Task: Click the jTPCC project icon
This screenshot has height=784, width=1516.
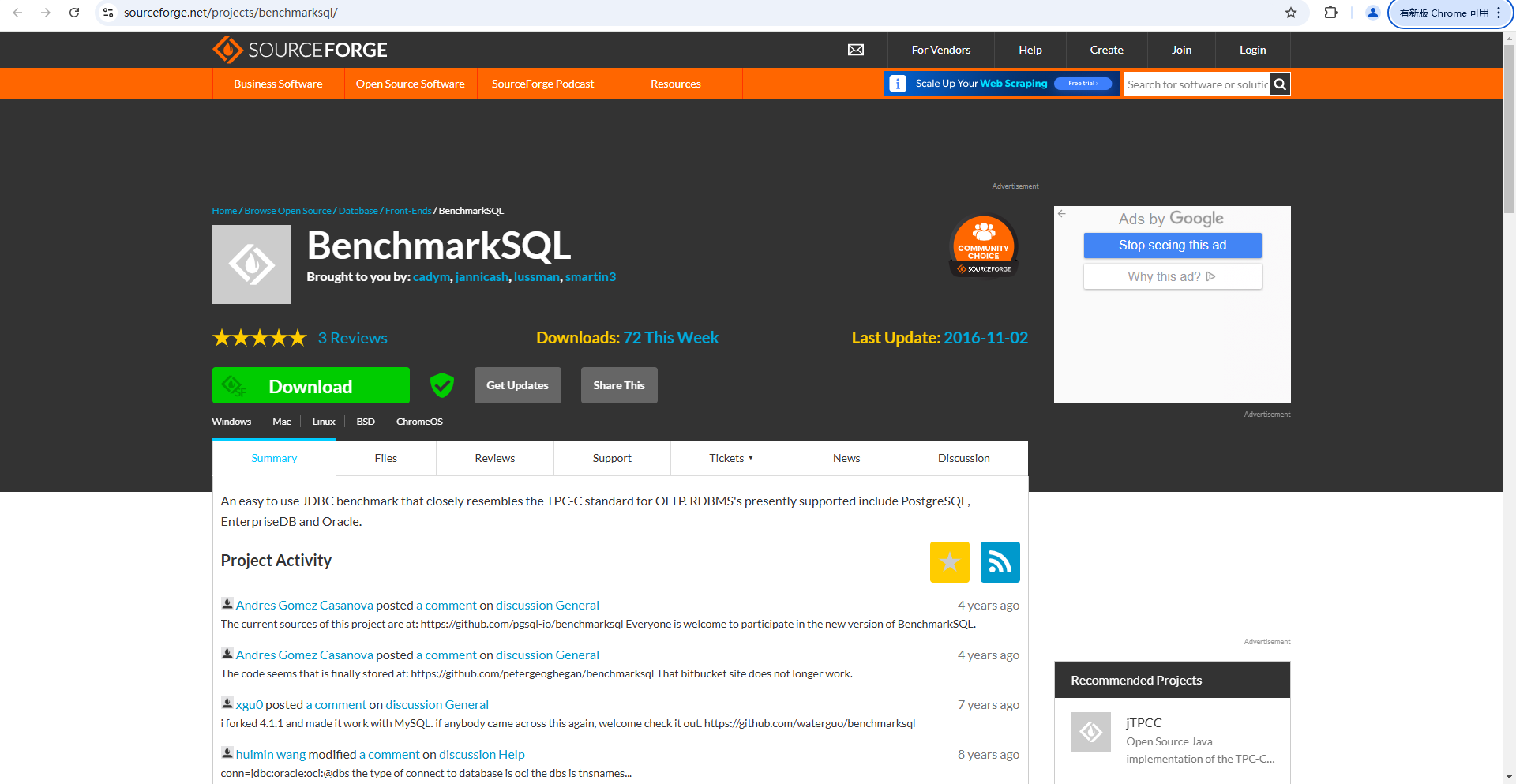Action: (1091, 732)
